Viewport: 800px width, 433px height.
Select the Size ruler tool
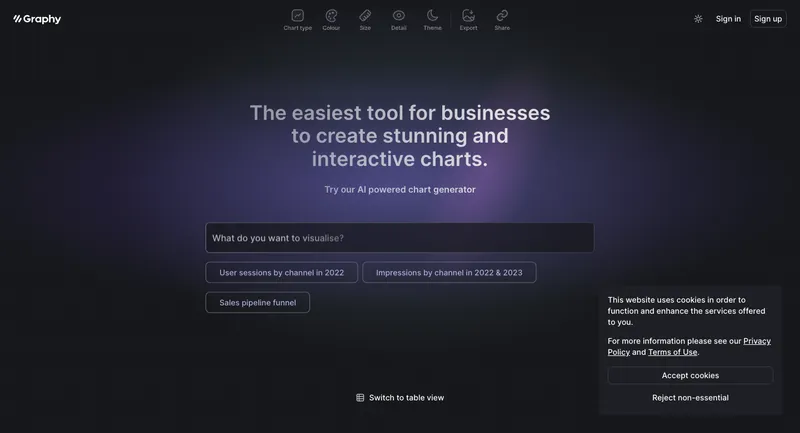click(x=365, y=16)
